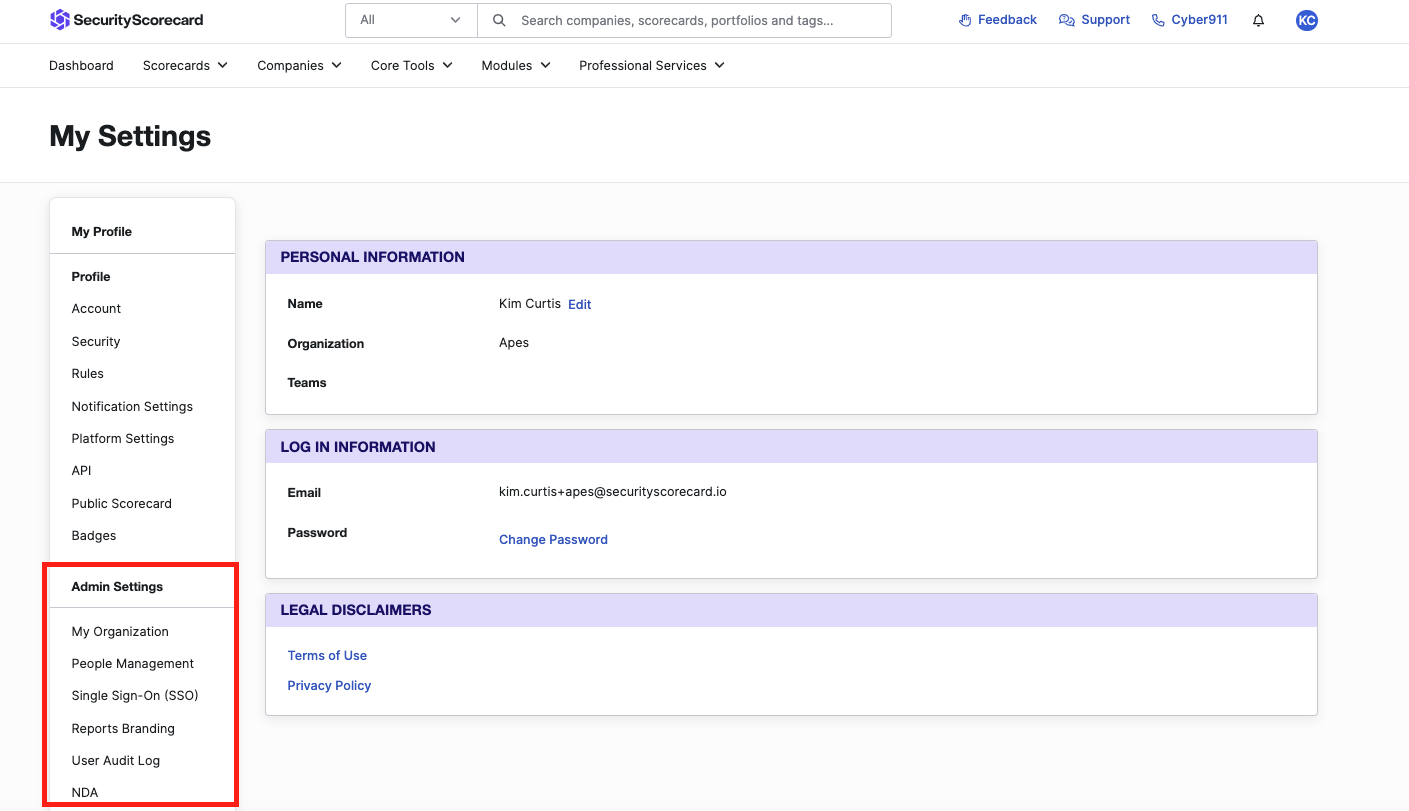Viewport: 1409px width, 811px height.
Task: Open Platform Settings
Action: point(123,438)
